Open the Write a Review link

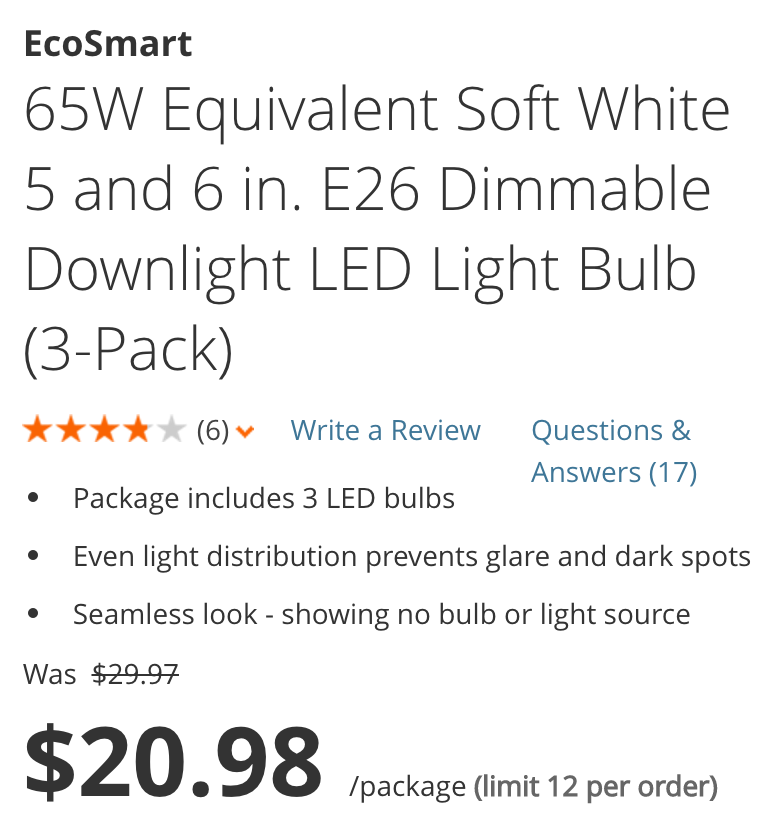coord(385,430)
